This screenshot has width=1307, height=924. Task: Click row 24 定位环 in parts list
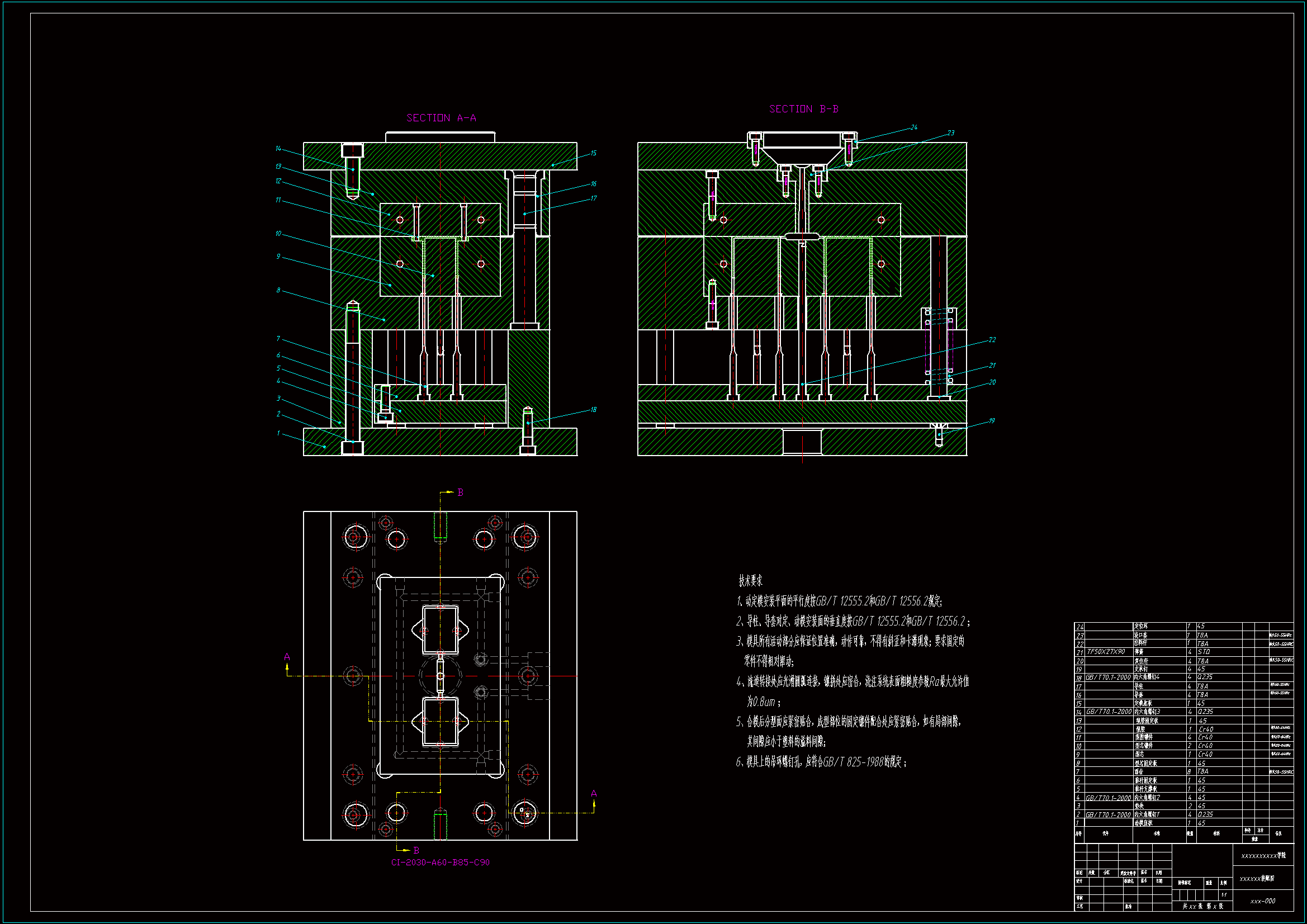pos(1142,626)
